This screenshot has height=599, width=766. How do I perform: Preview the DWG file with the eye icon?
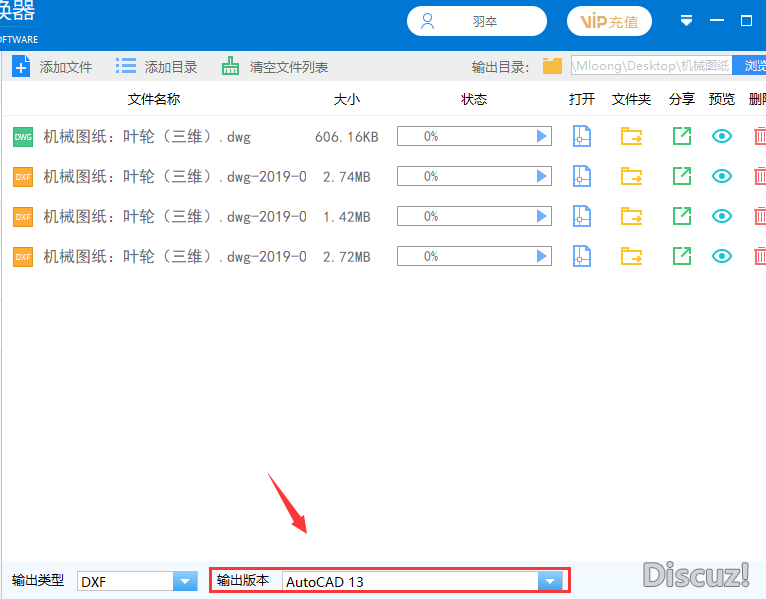[x=721, y=136]
